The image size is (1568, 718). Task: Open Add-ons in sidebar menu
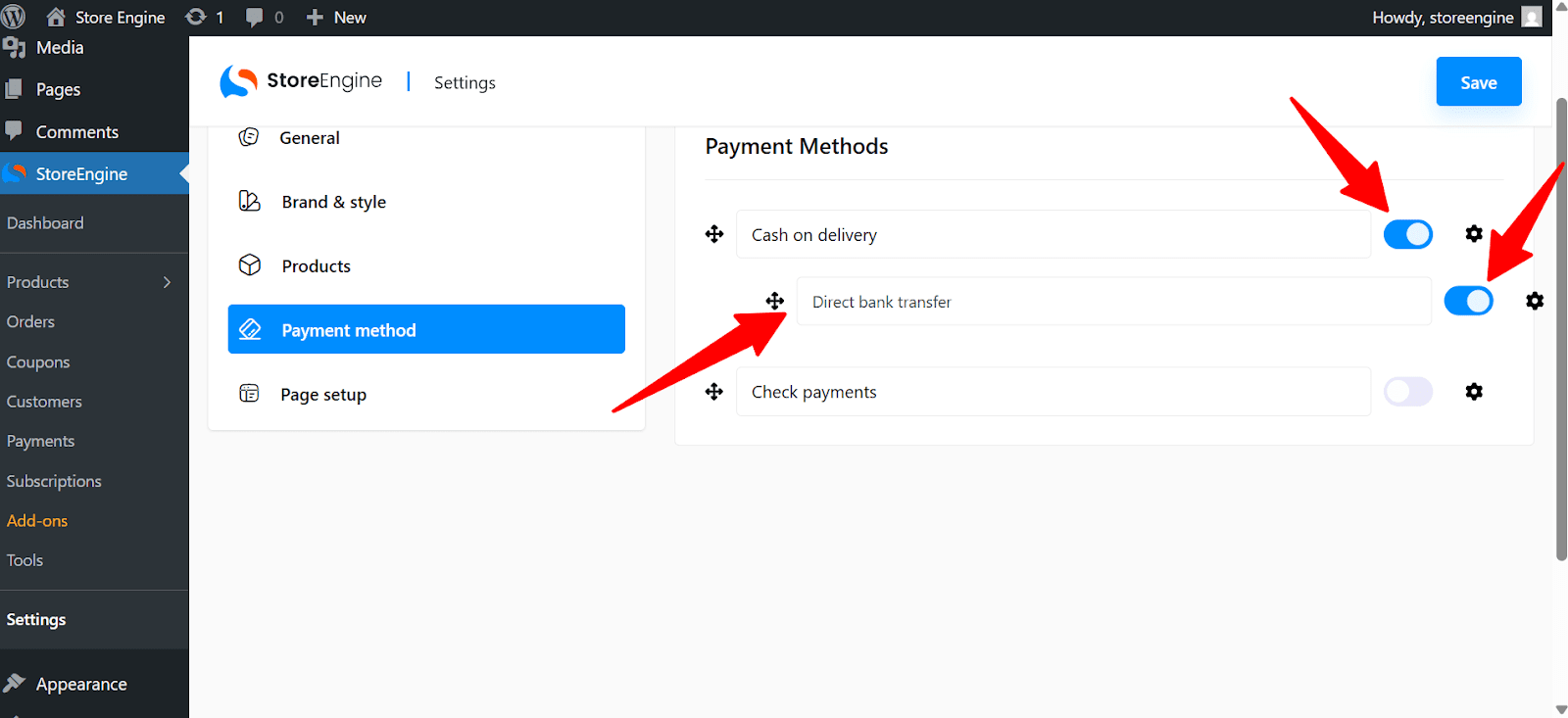point(37,521)
